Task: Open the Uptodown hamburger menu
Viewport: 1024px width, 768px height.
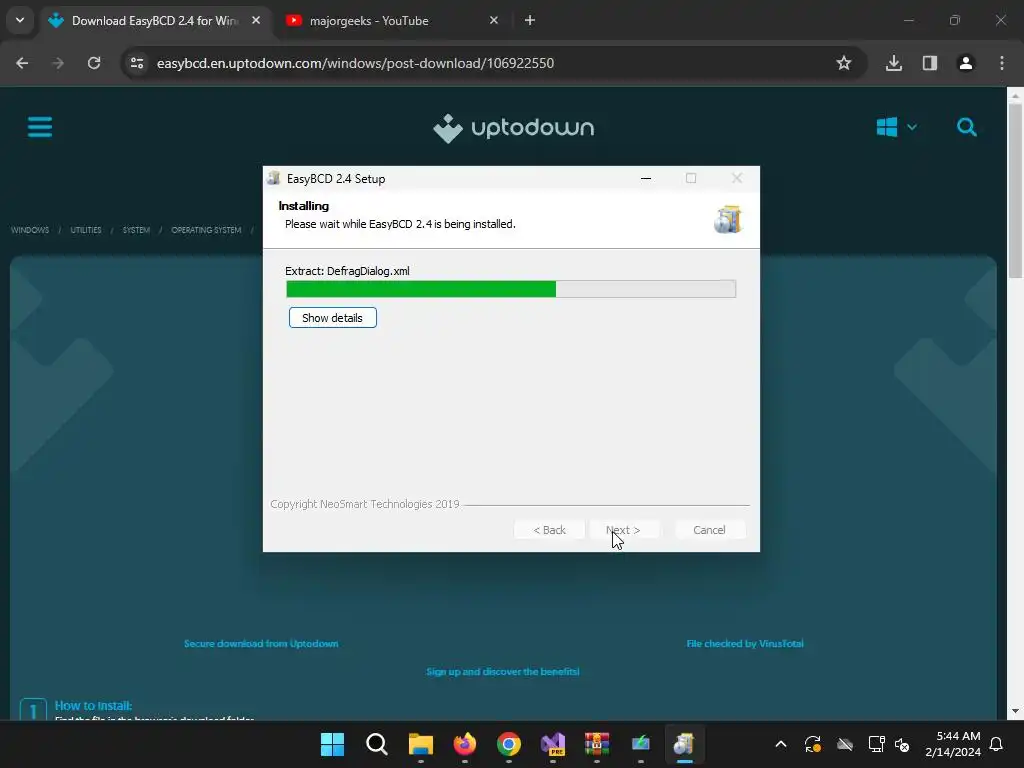Action: click(x=40, y=127)
